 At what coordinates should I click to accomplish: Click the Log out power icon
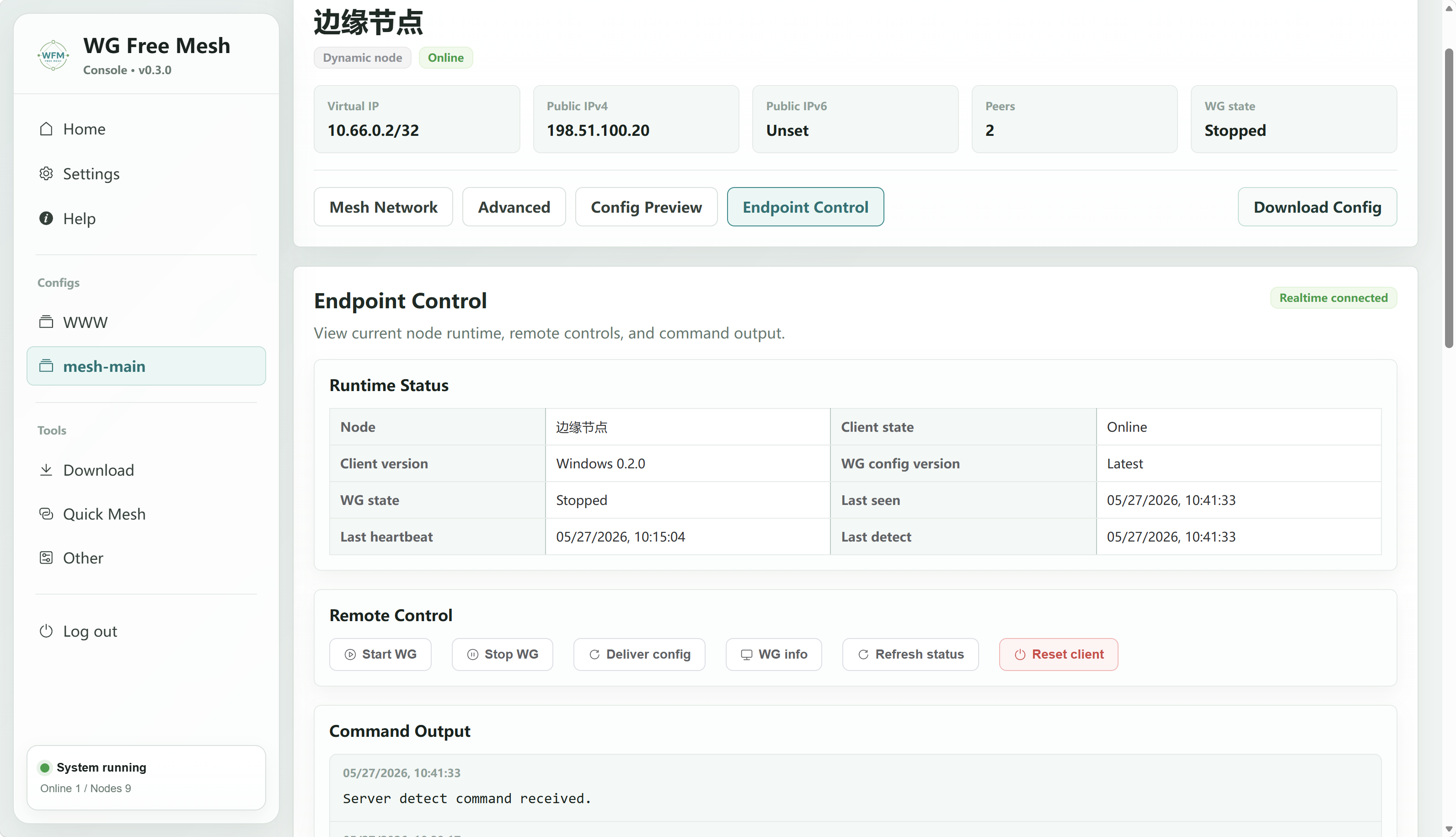(46, 631)
